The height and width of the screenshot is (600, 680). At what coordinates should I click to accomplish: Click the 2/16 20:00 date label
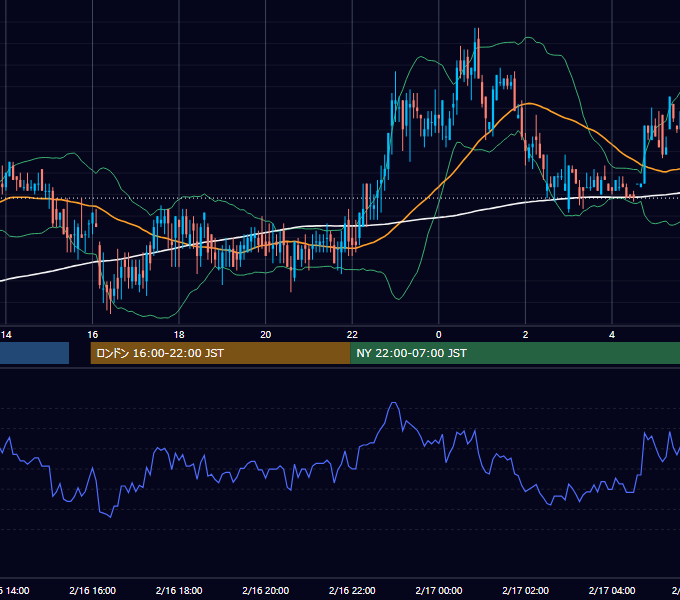coord(265,590)
